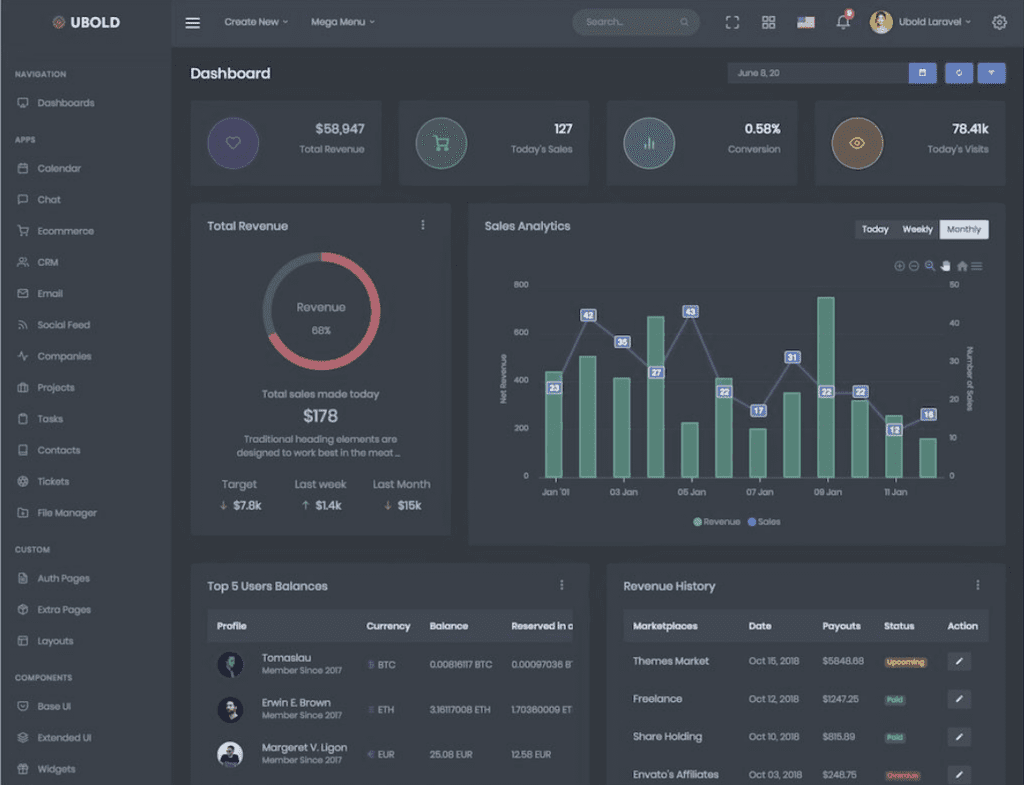
Task: Open the US flag language selector
Action: pyautogui.click(x=806, y=22)
